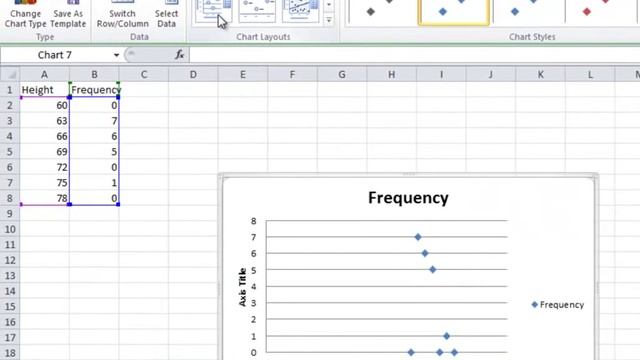The image size is (640, 360).
Task: Select column F header
Action: [292, 75]
